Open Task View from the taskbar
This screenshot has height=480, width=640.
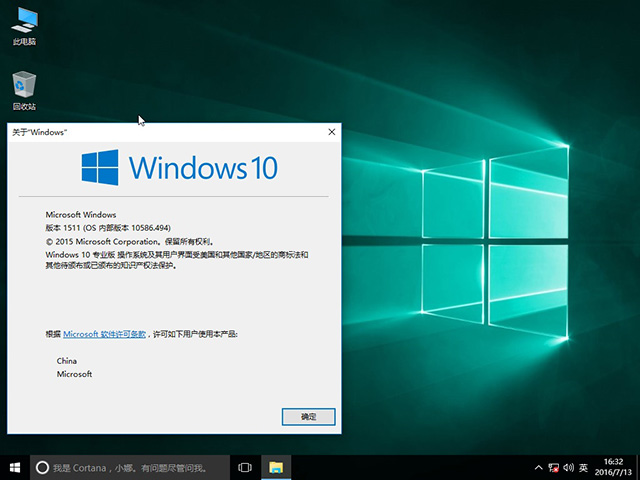pos(245,467)
